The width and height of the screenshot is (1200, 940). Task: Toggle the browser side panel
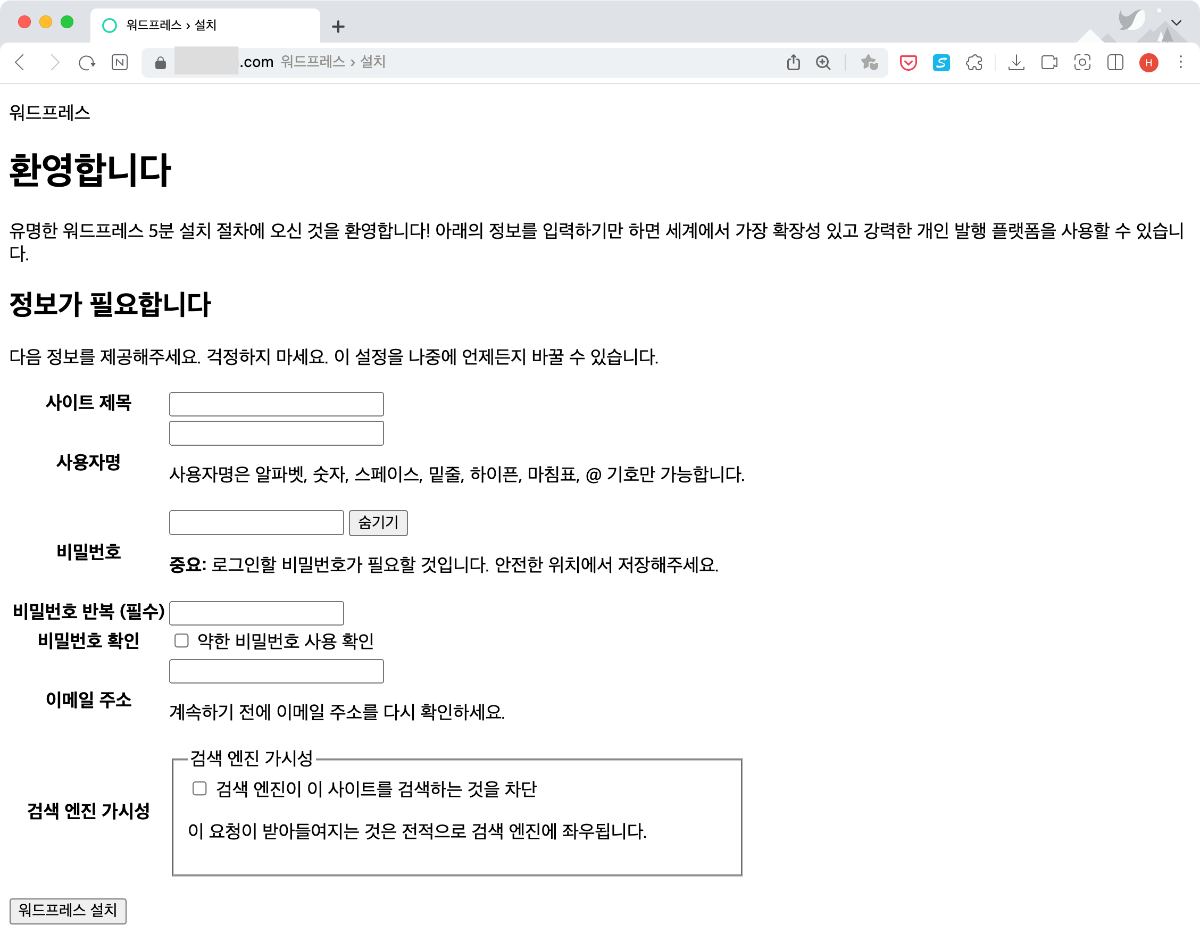[1115, 62]
